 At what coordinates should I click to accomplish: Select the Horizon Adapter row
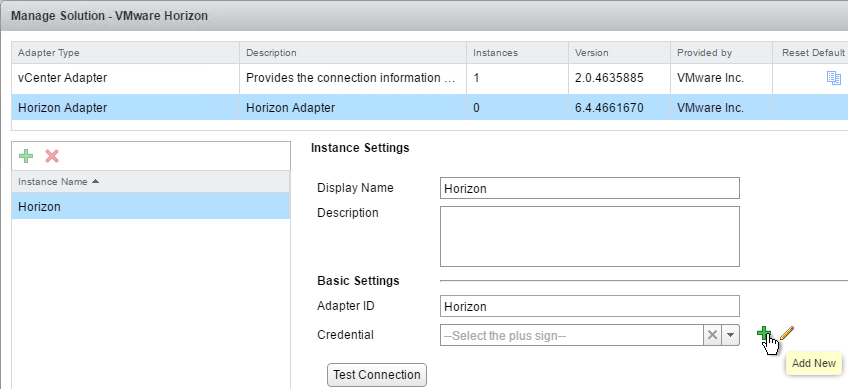point(429,108)
